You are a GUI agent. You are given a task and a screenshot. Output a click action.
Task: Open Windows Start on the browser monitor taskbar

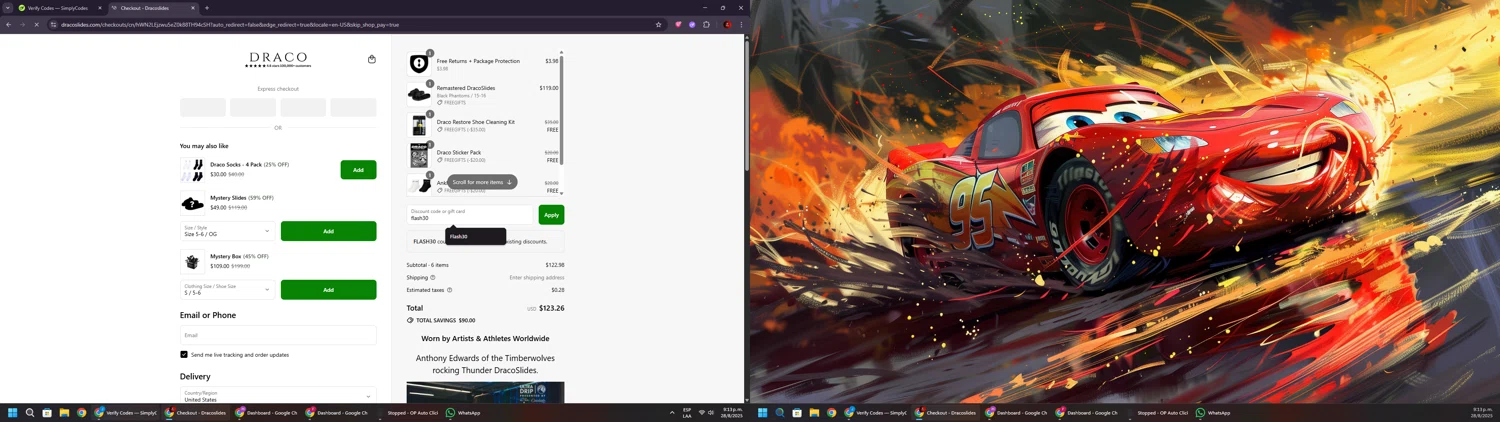[13, 412]
